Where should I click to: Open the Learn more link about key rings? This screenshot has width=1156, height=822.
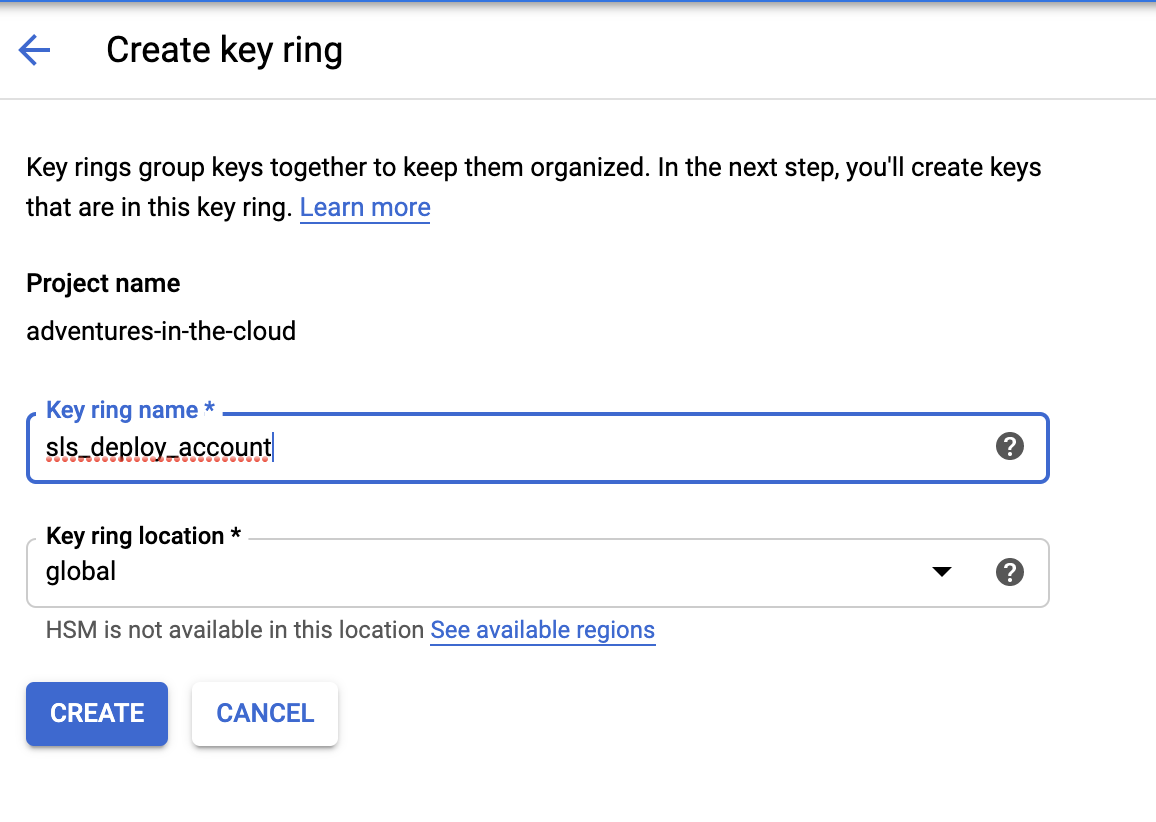pyautogui.click(x=364, y=207)
